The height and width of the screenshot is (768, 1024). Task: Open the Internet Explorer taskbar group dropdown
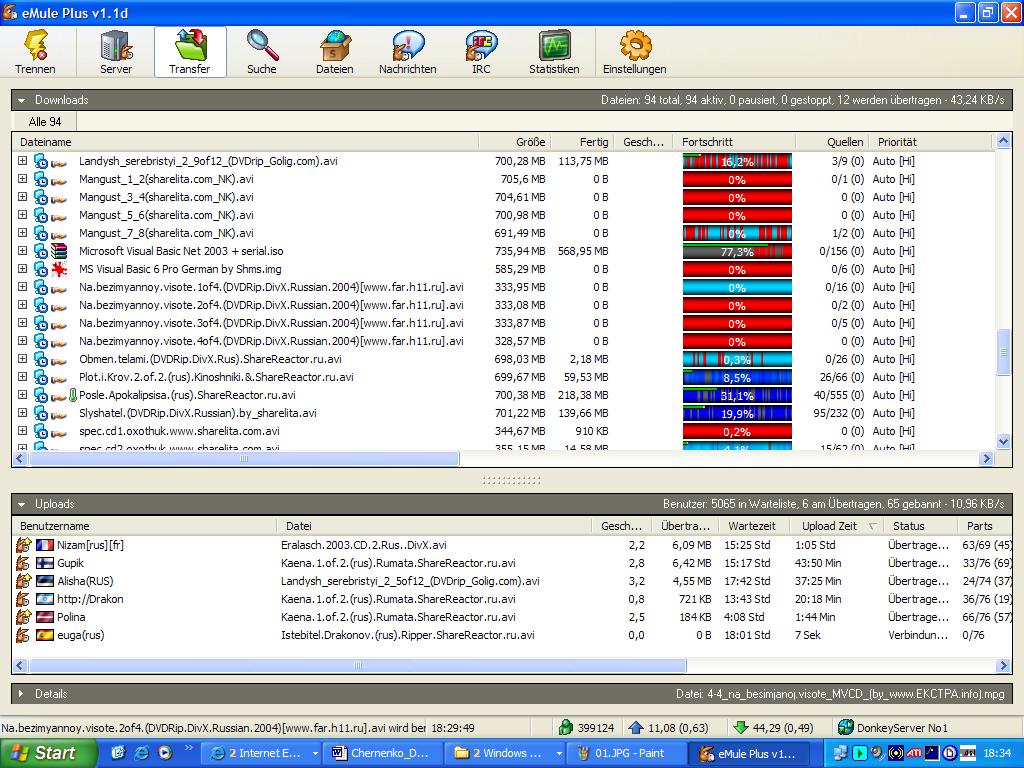click(315, 754)
